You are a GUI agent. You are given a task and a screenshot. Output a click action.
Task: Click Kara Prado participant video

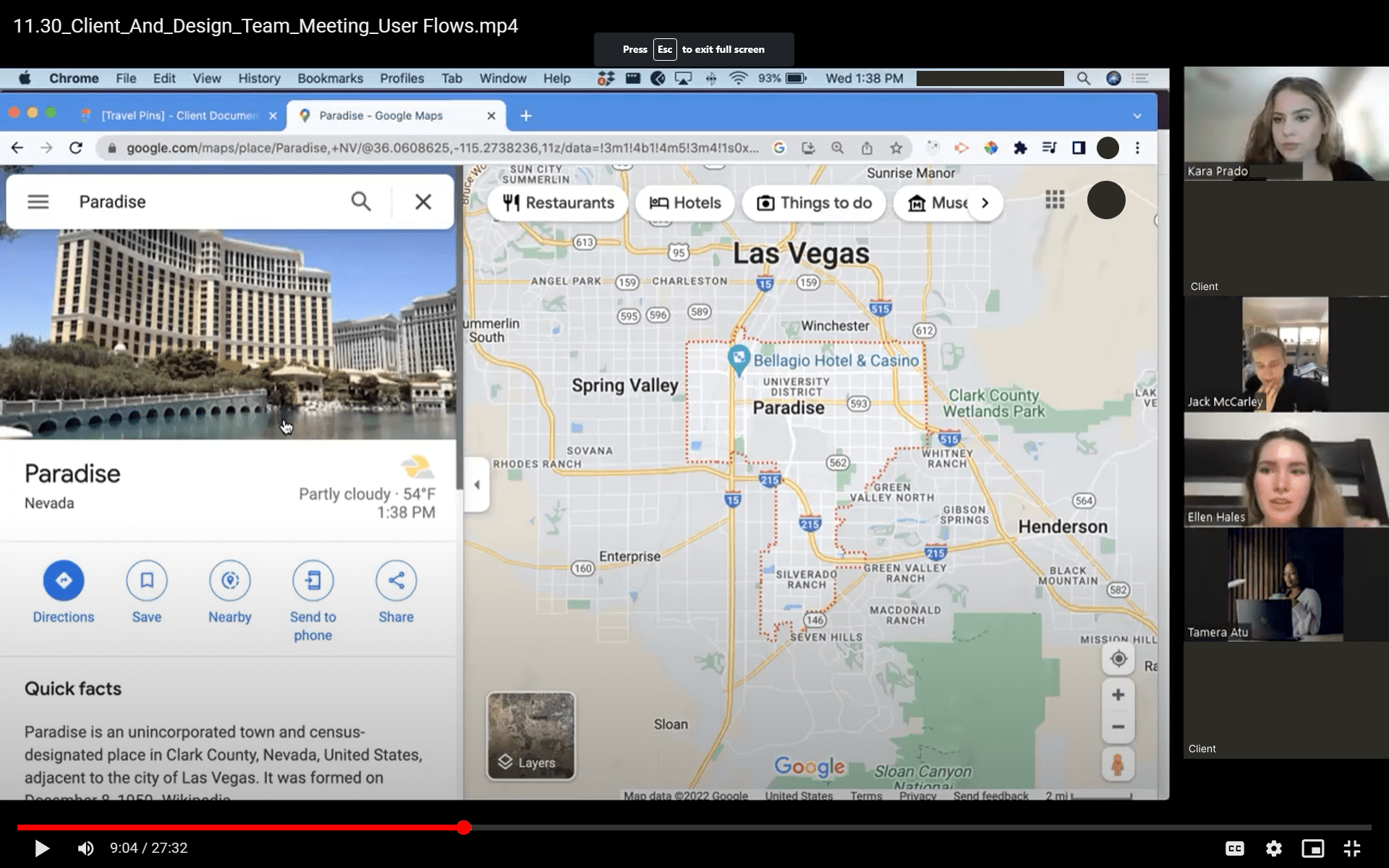coord(1286,124)
